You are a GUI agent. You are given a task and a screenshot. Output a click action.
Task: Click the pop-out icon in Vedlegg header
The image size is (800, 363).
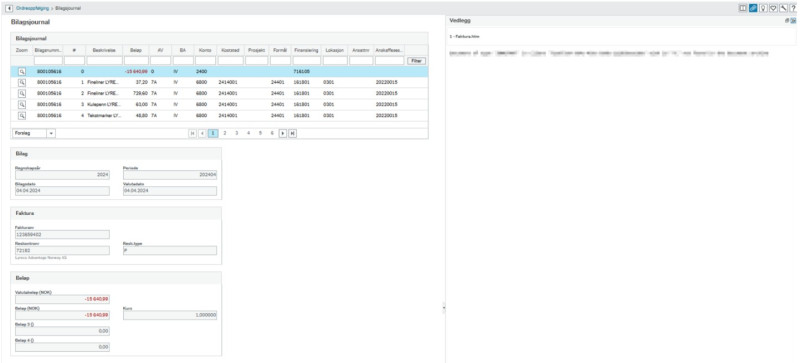tap(787, 20)
